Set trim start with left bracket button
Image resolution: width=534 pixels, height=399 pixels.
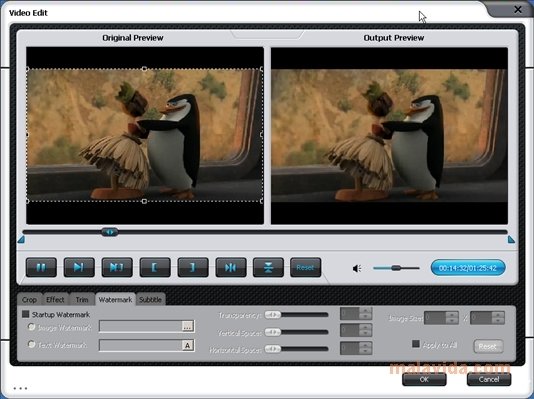click(155, 267)
